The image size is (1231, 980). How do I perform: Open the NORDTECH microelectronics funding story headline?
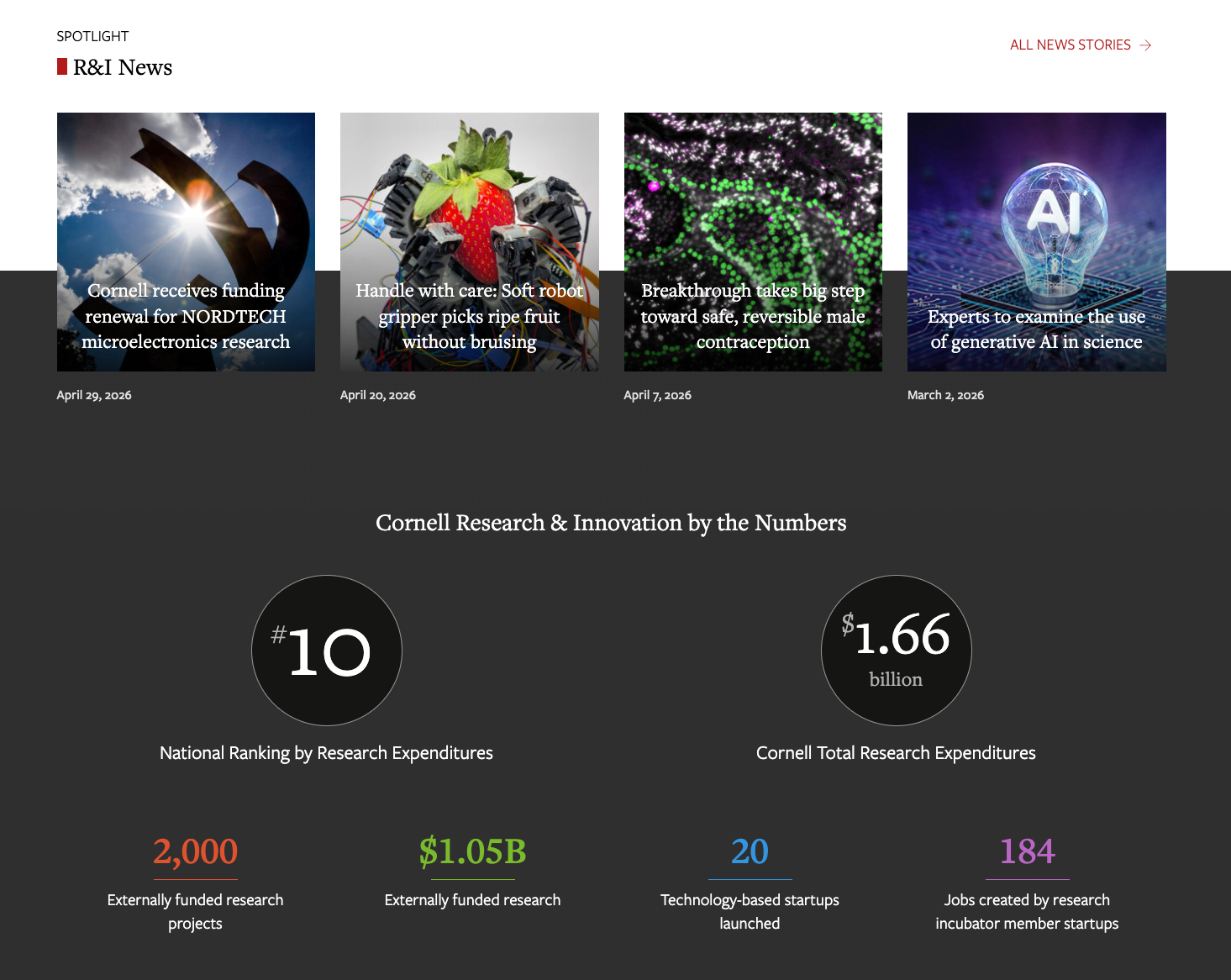click(186, 316)
